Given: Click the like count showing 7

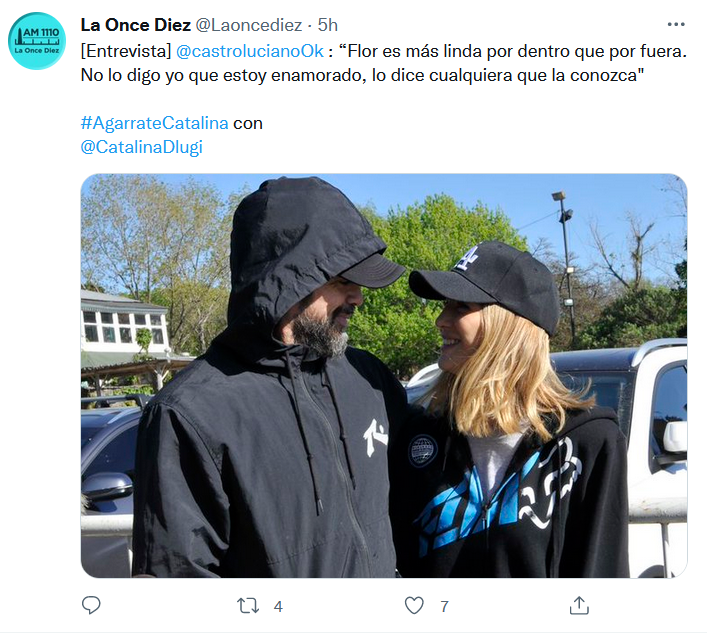Looking at the screenshot, I should [x=445, y=606].
